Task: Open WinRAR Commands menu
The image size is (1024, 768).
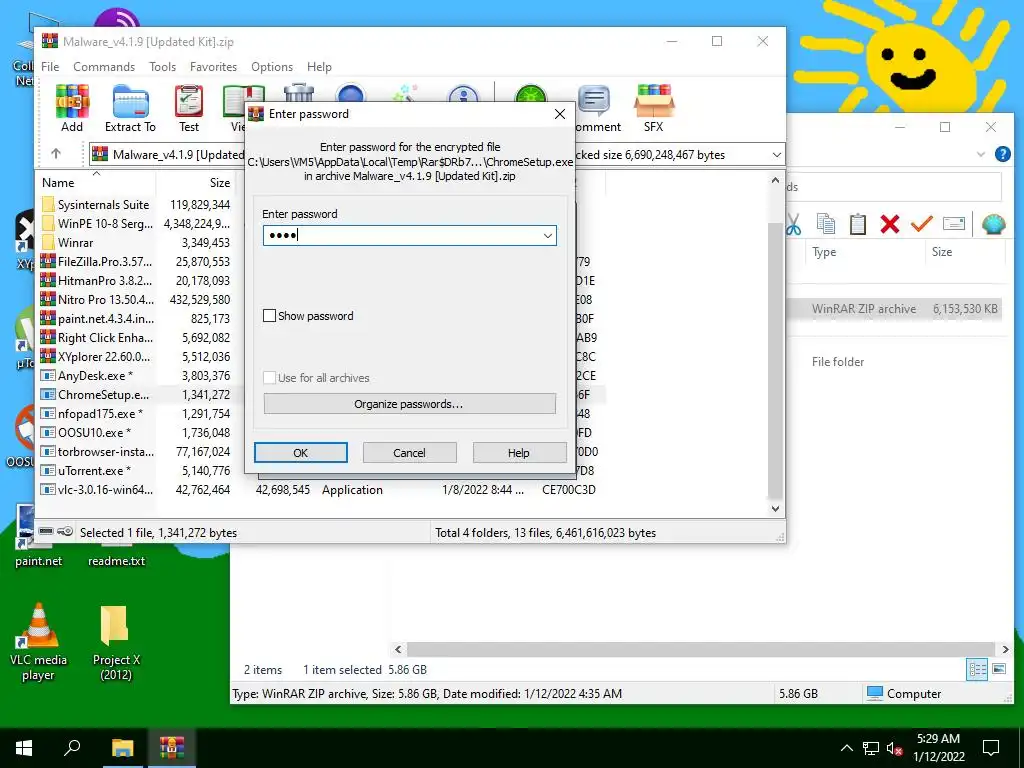Action: tap(104, 67)
